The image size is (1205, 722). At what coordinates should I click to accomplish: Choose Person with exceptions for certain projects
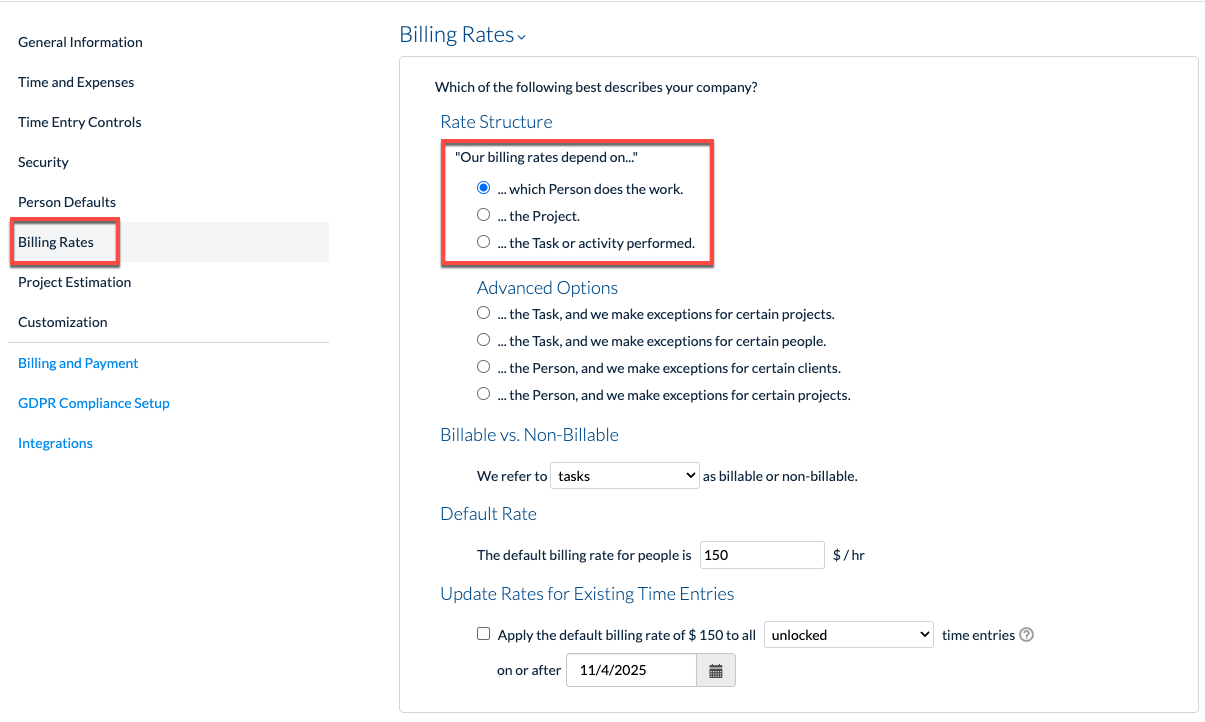coord(484,394)
